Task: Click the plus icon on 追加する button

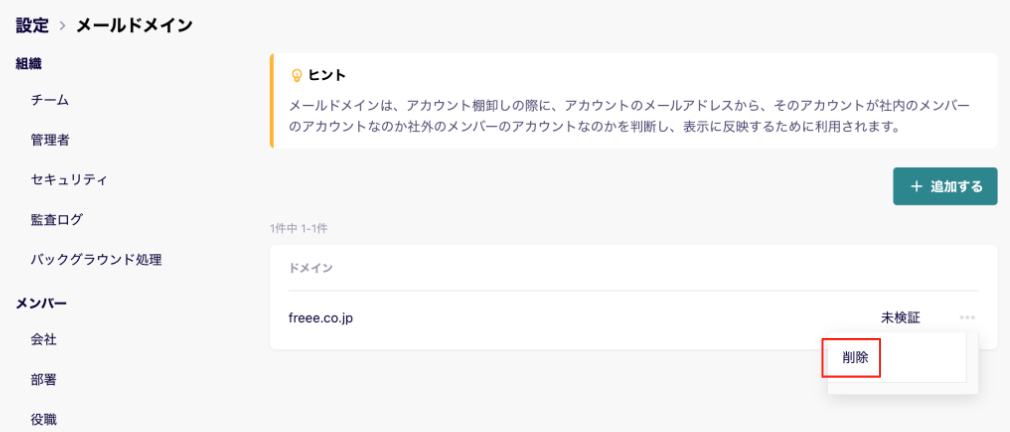Action: click(917, 187)
